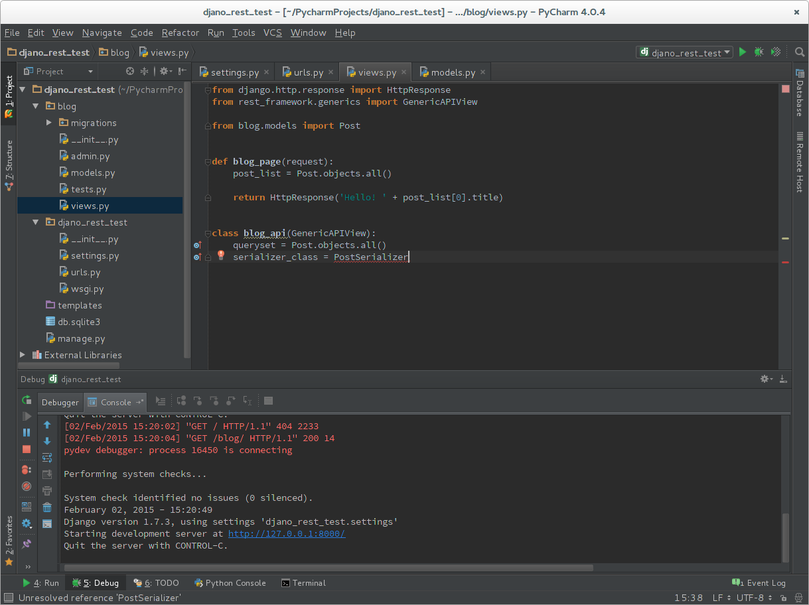Toggle the Remote Host side panel

[799, 162]
